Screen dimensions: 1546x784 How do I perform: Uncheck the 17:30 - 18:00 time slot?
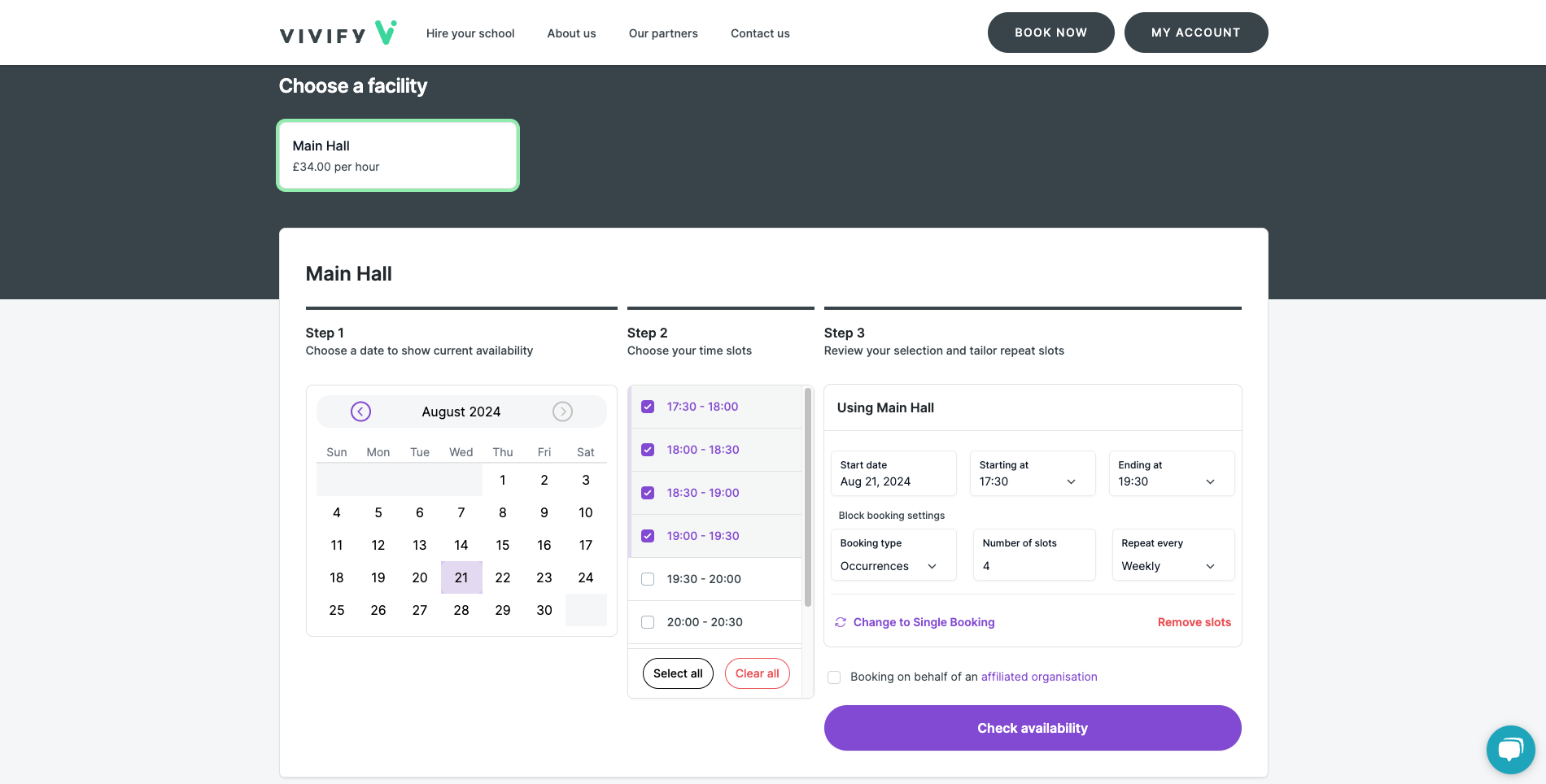pos(648,406)
